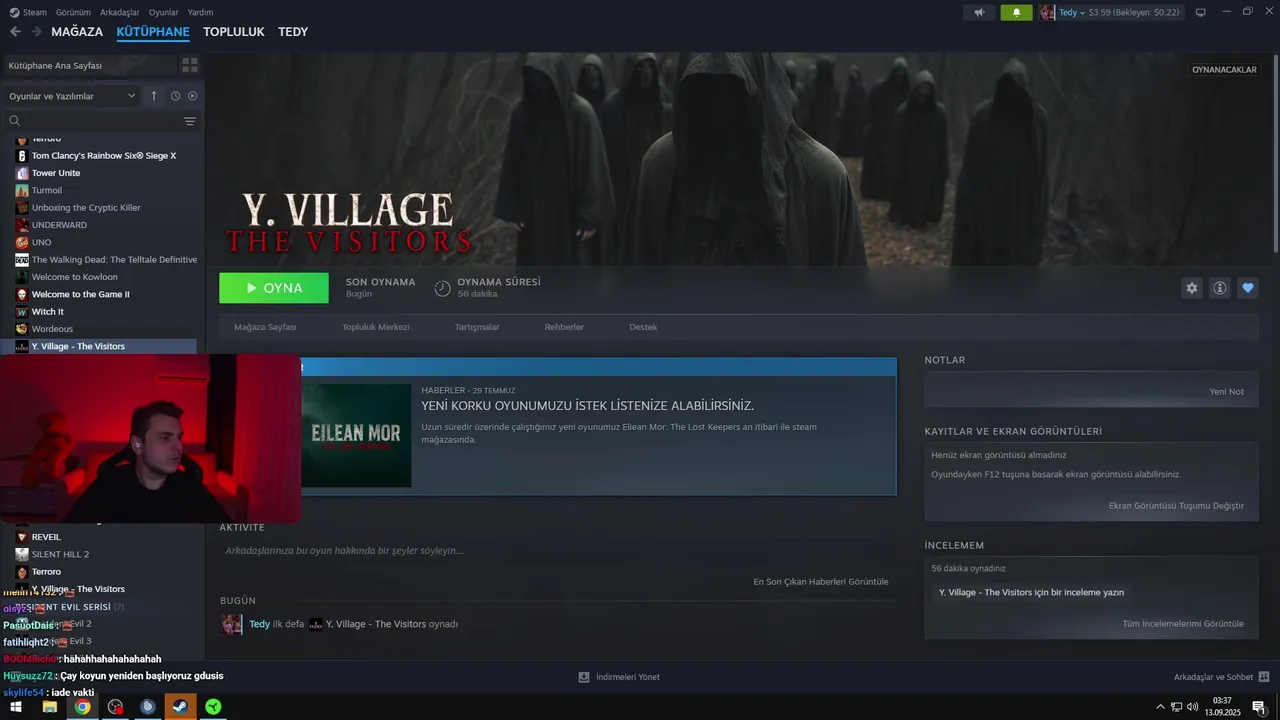Open the Oyunlar menu
The image size is (1280, 720).
click(x=163, y=12)
